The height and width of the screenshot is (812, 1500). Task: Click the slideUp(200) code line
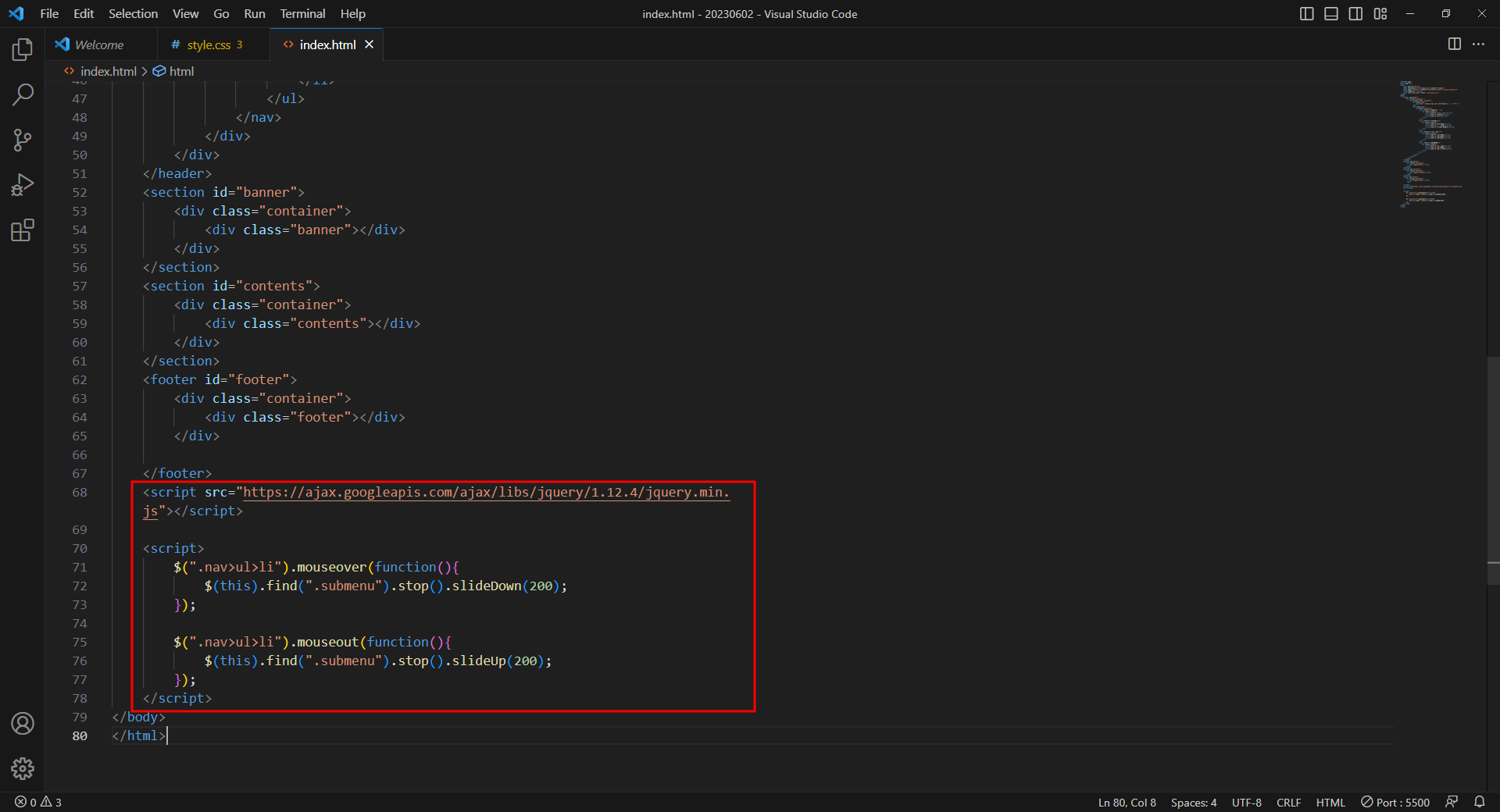click(x=378, y=661)
